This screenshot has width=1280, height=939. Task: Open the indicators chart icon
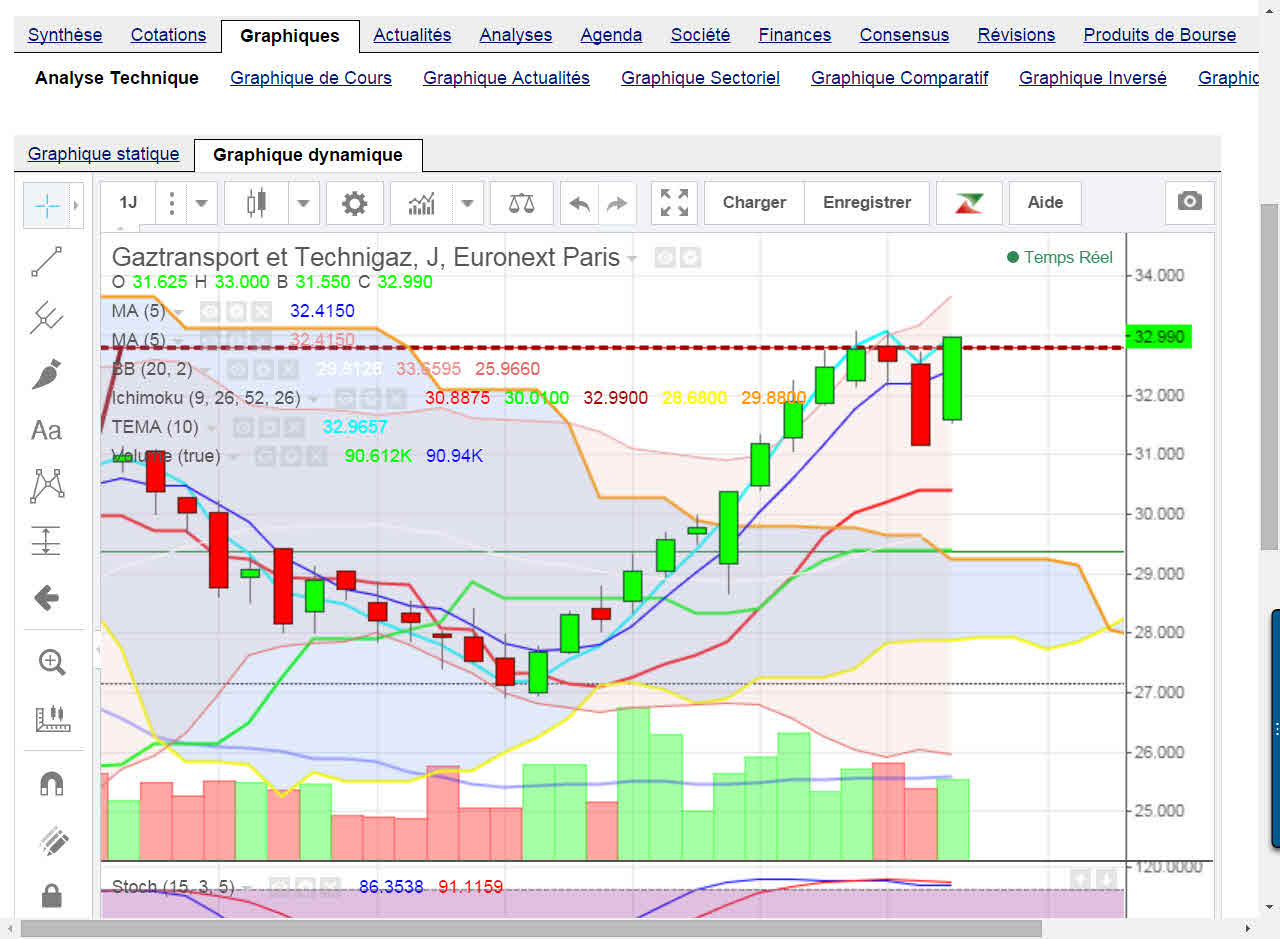tap(421, 203)
